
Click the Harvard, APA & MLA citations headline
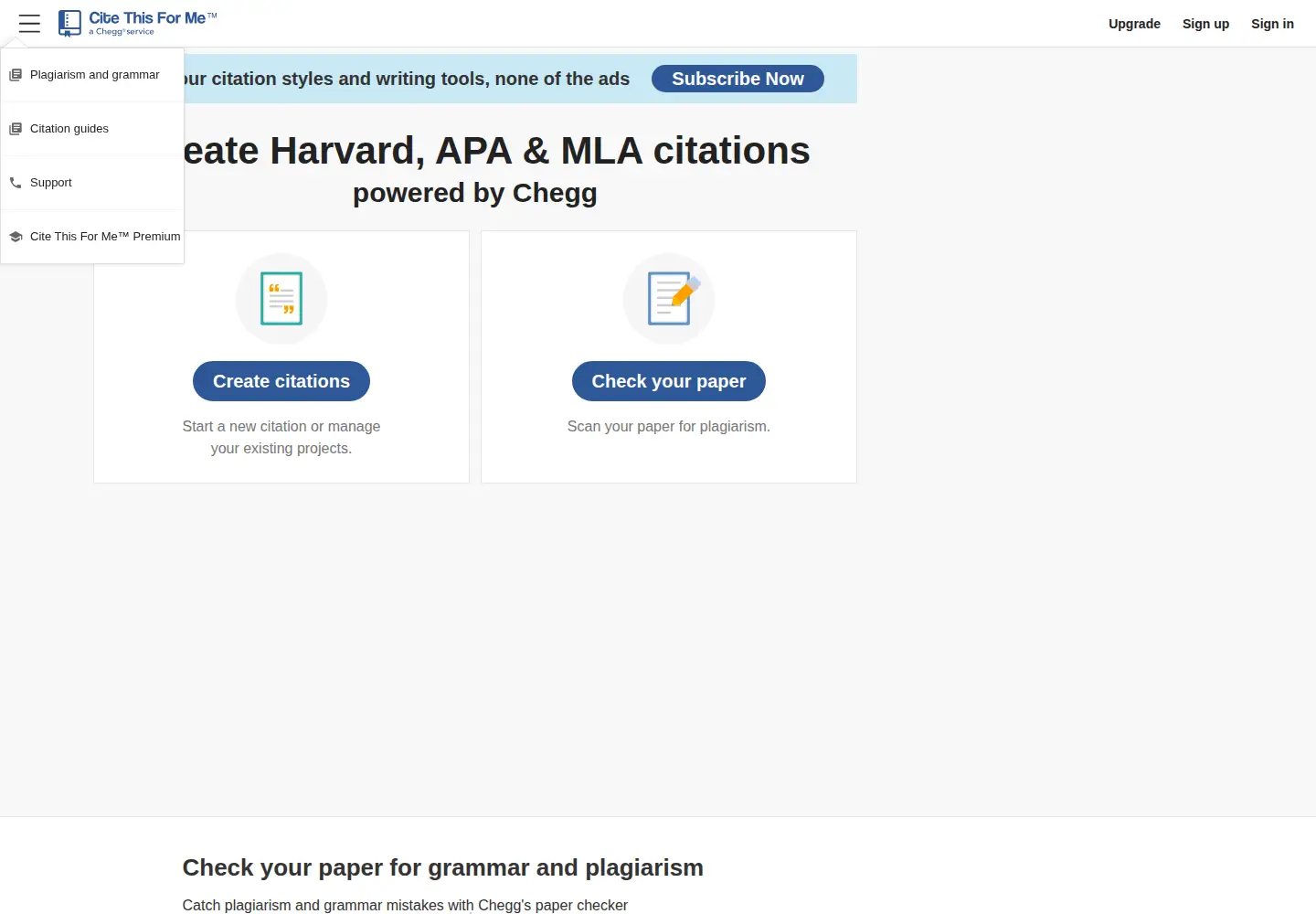coord(496,151)
